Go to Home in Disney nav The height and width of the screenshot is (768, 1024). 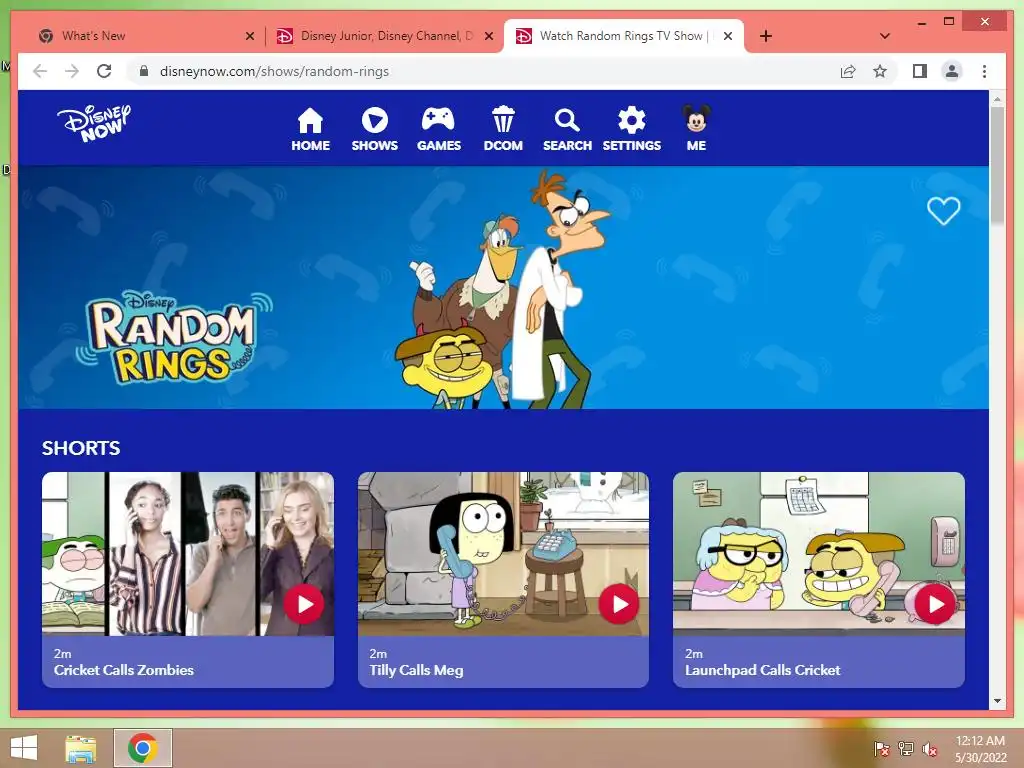point(310,129)
